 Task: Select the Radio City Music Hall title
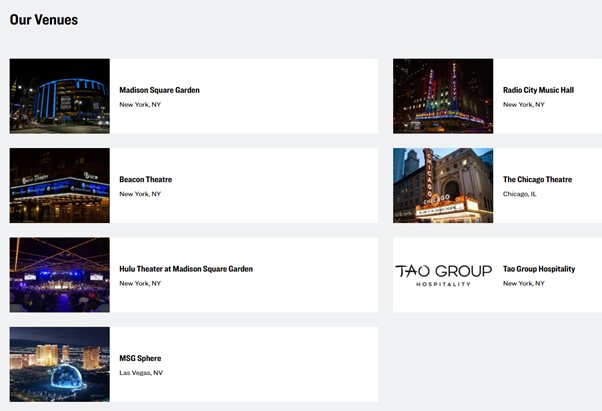[538, 90]
